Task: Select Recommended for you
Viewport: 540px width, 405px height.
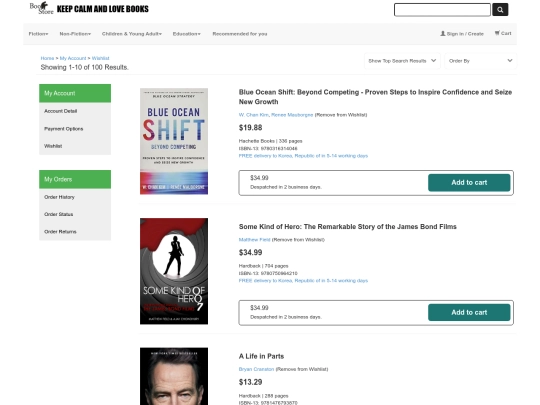Action: click(240, 34)
